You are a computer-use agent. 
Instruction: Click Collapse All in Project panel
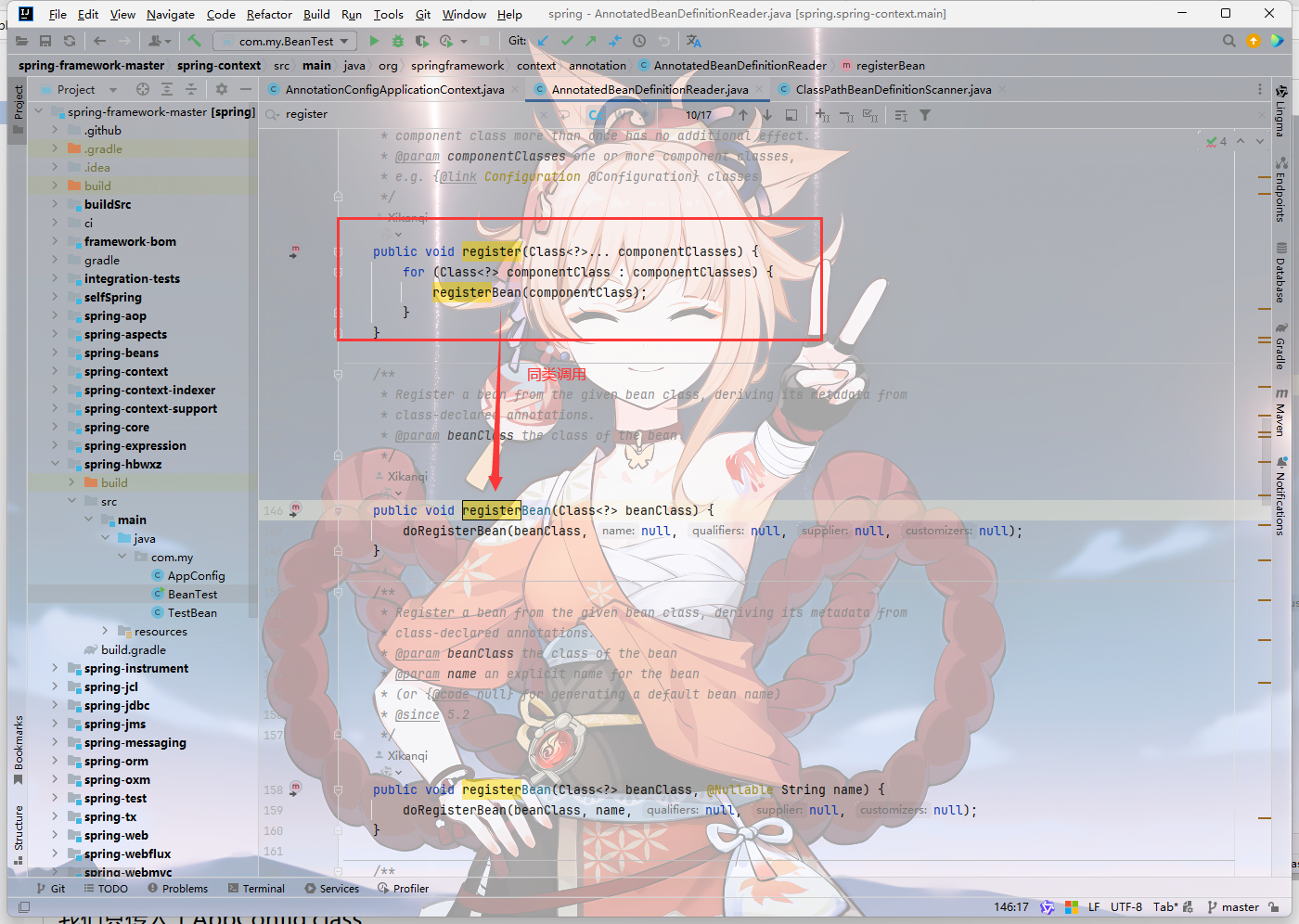[x=190, y=89]
